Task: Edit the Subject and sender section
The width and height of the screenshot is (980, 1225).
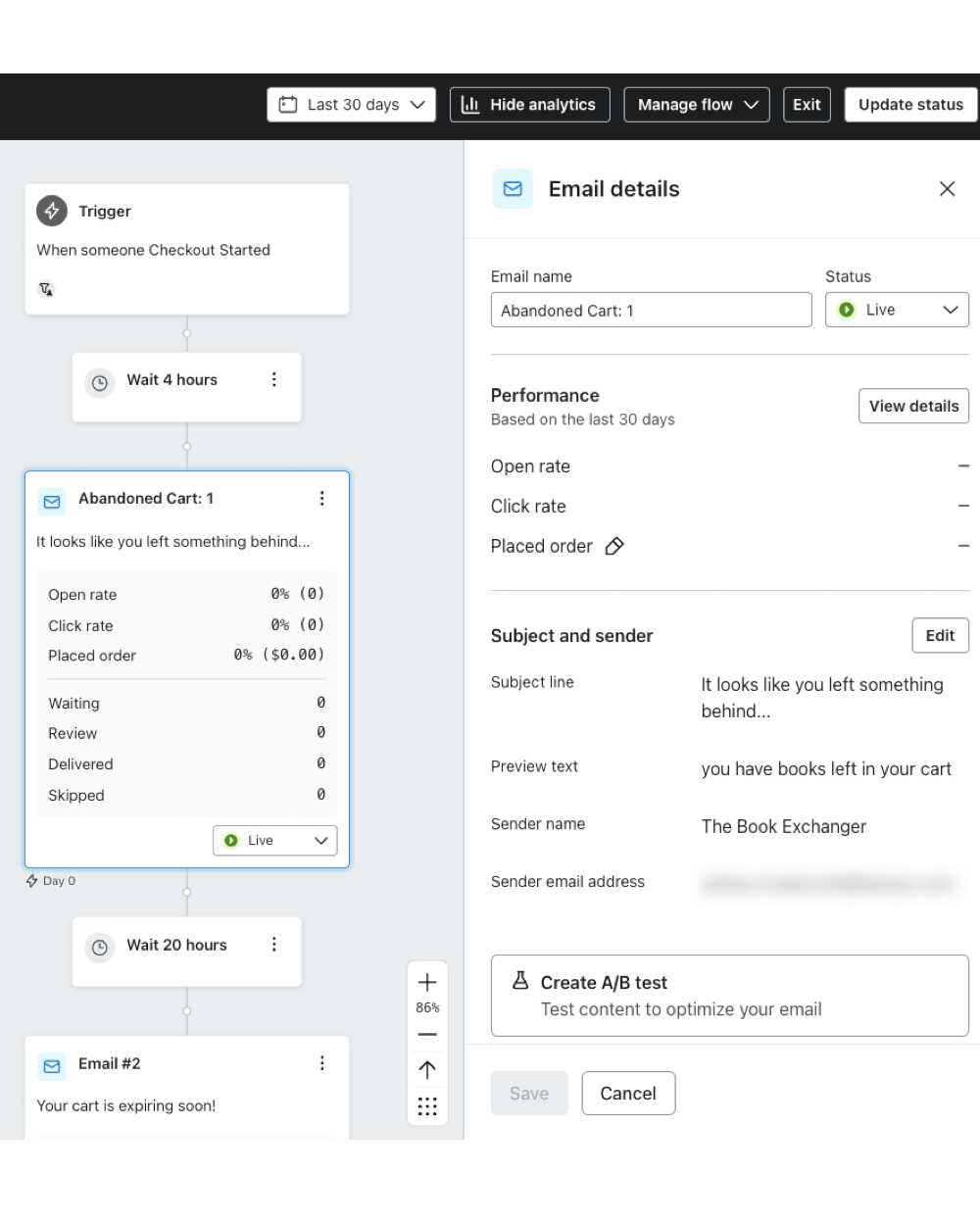Action: [939, 635]
